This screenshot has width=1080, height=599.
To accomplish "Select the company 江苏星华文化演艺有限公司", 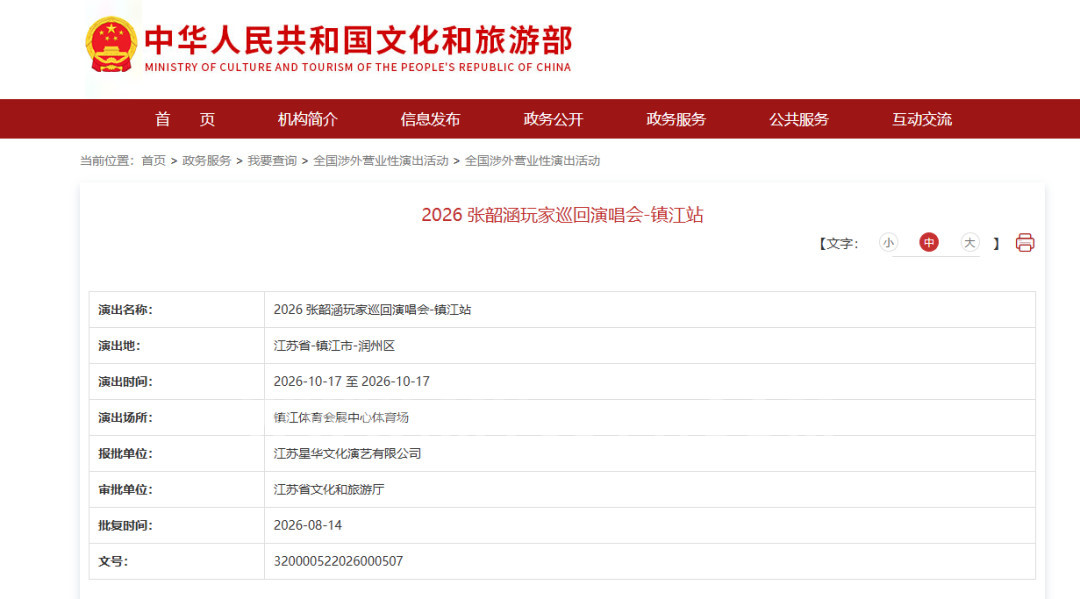I will 347,454.
